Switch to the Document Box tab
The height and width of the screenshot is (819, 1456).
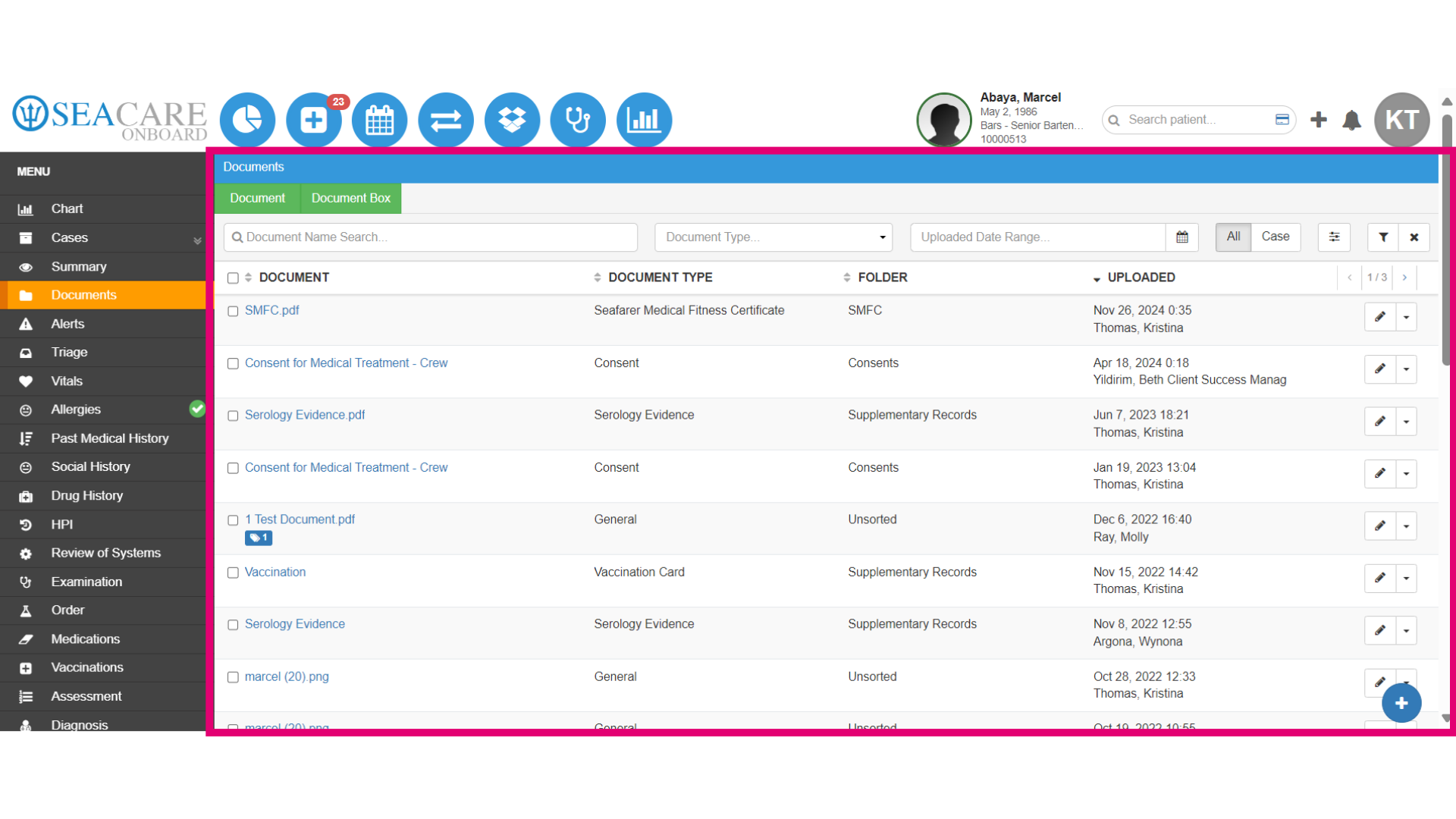pos(350,198)
